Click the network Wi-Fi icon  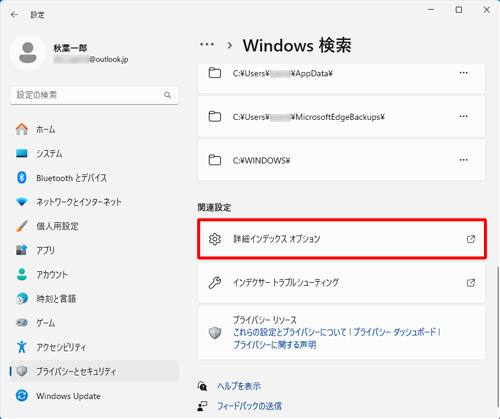[x=22, y=202]
